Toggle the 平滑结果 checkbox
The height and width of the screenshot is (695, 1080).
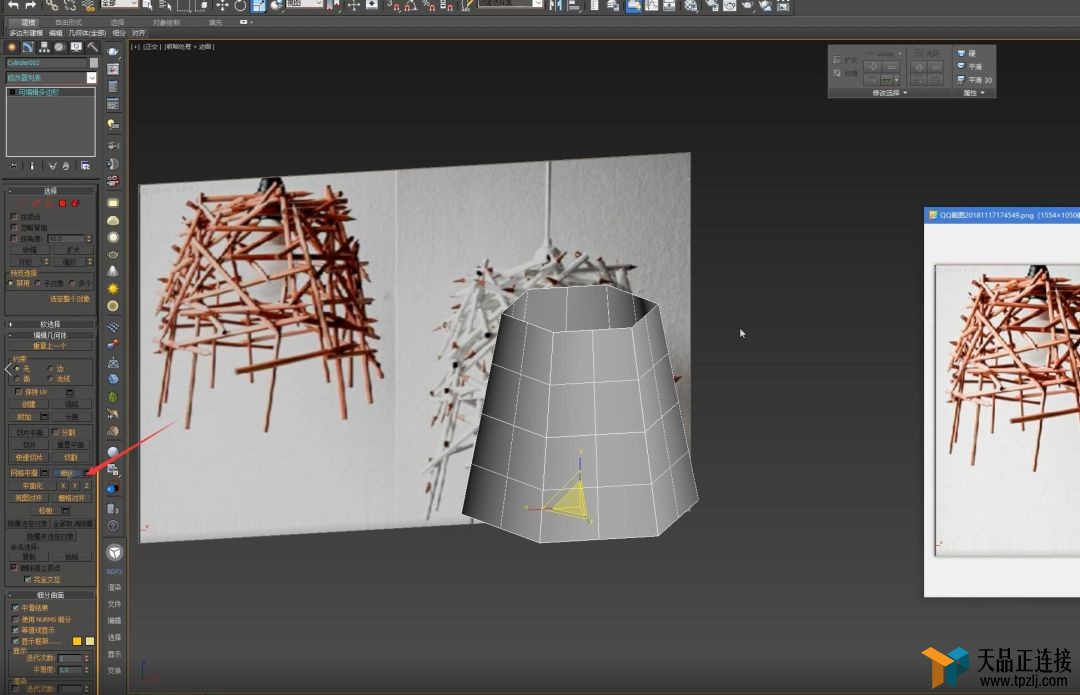pyautogui.click(x=15, y=608)
